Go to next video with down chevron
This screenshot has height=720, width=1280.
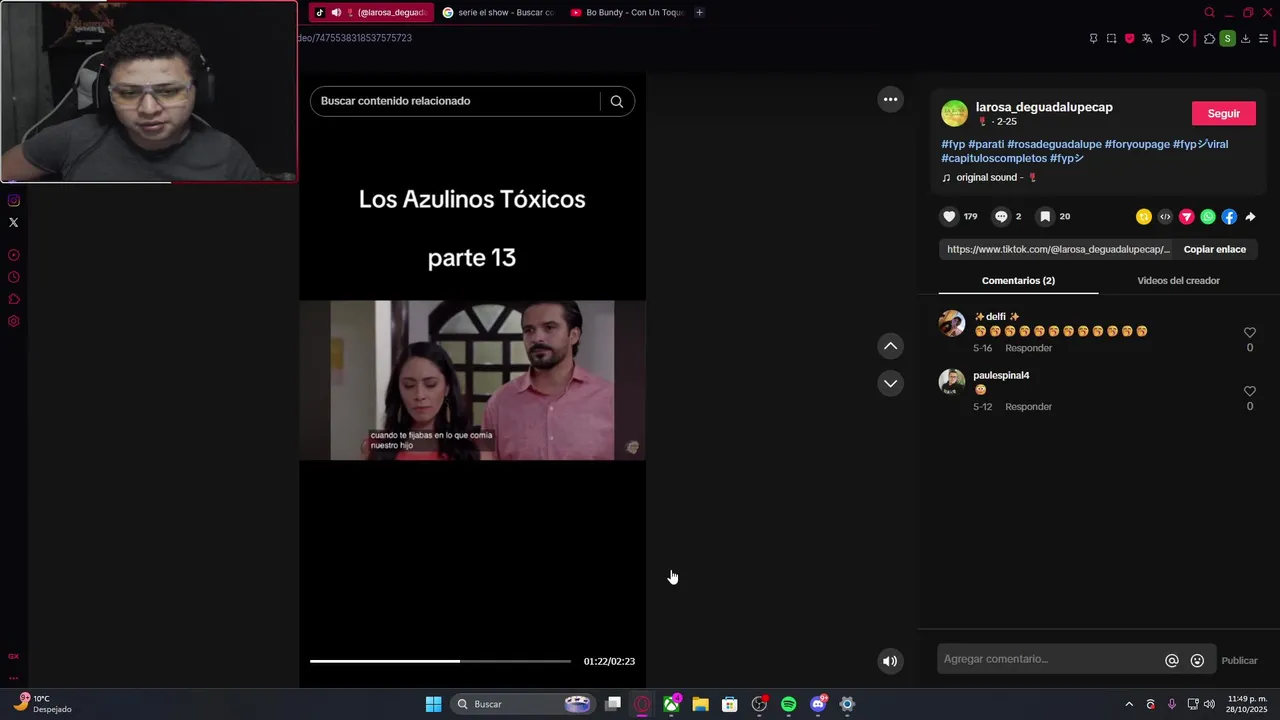pos(890,383)
